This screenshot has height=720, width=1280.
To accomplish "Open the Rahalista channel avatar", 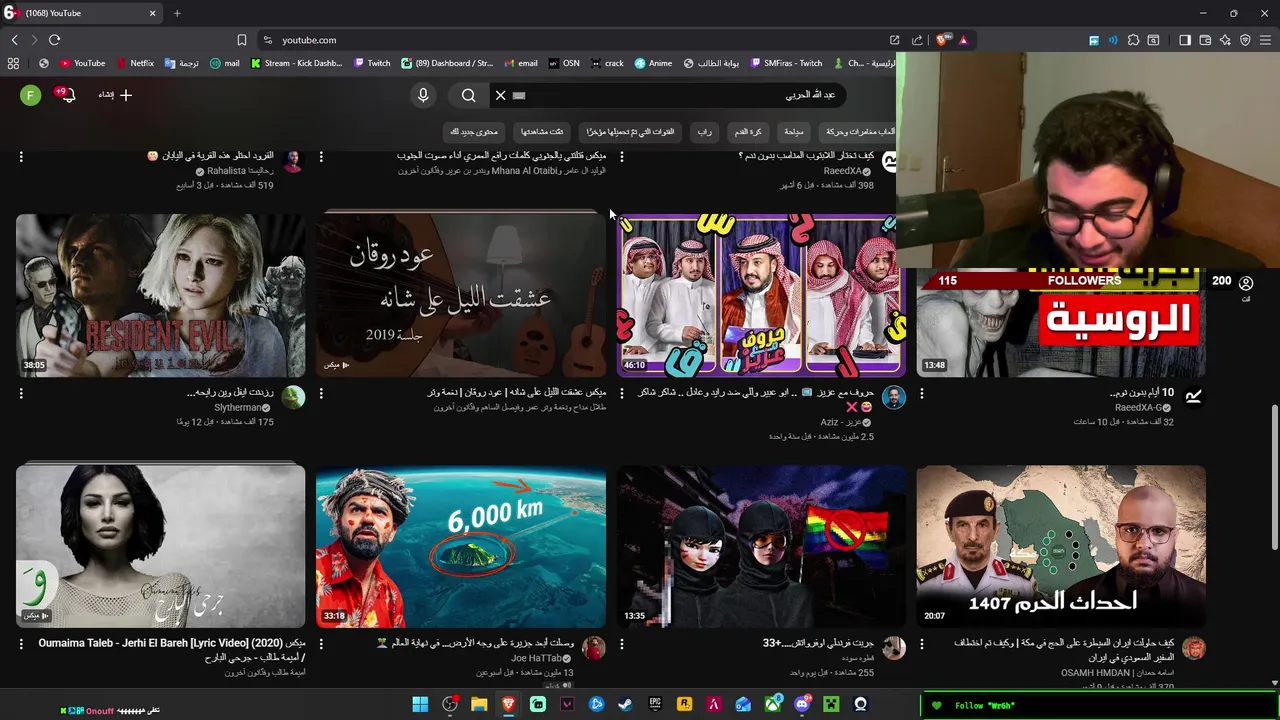I will 293,161.
